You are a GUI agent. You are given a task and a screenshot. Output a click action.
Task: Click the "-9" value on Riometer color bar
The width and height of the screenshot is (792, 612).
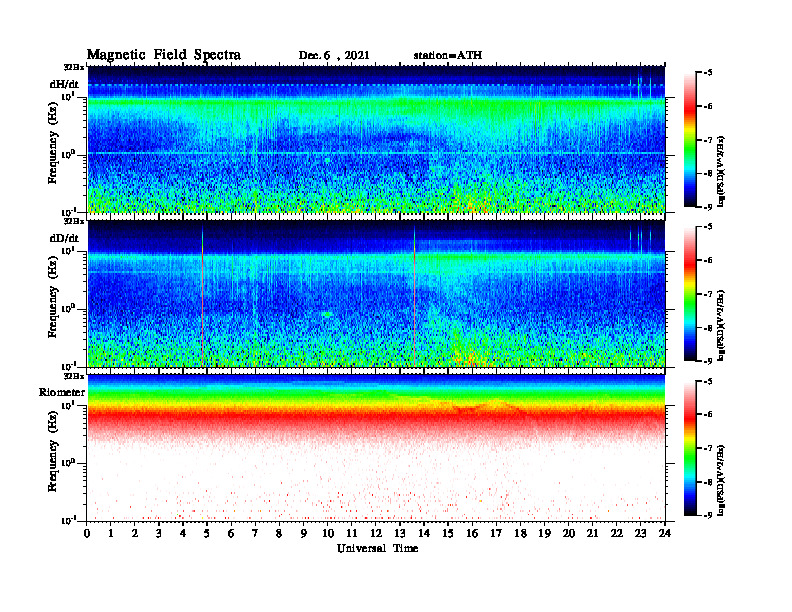[x=707, y=515]
